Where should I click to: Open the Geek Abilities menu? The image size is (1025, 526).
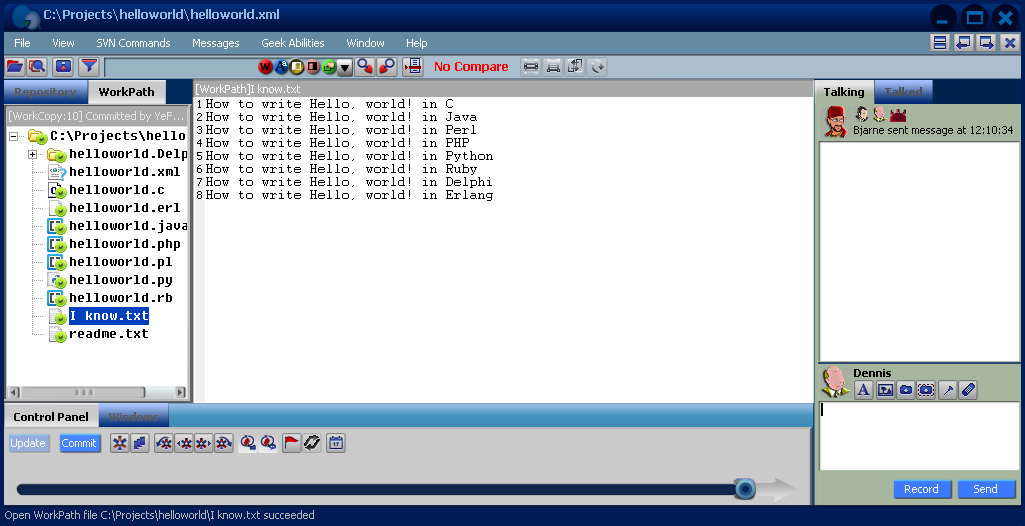tap(293, 43)
